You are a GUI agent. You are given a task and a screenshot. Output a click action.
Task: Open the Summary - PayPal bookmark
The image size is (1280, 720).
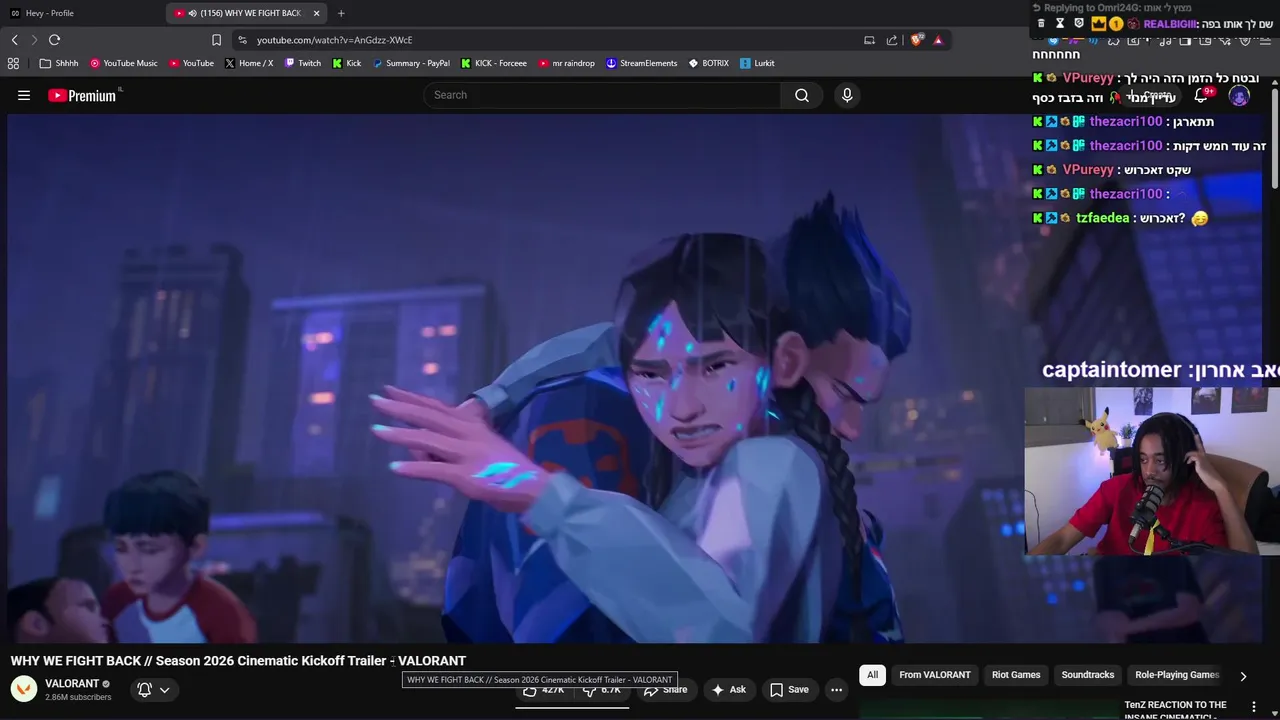pos(411,63)
